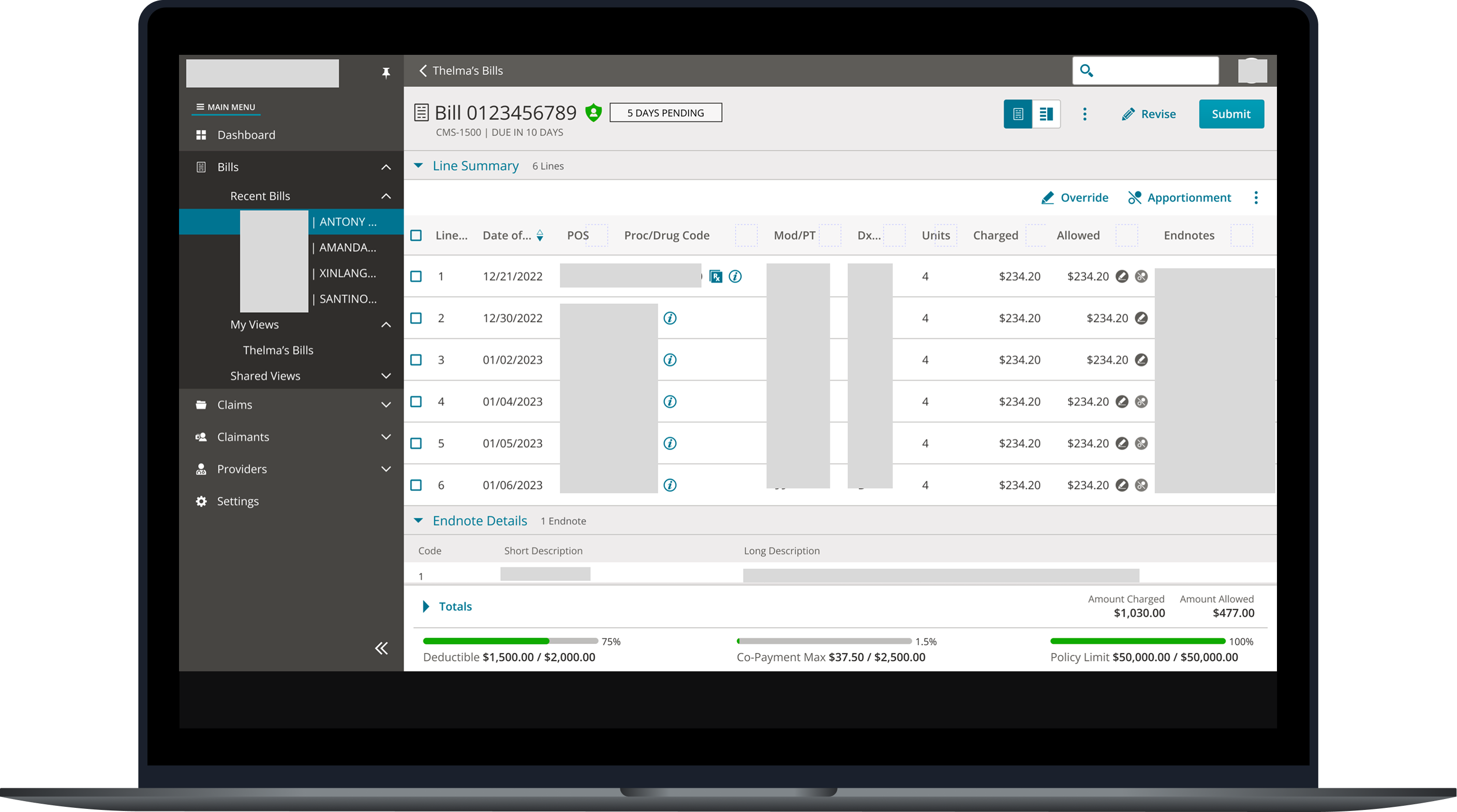Click the pin icon in sidebar header
This screenshot has height=812, width=1457.
pyautogui.click(x=386, y=73)
